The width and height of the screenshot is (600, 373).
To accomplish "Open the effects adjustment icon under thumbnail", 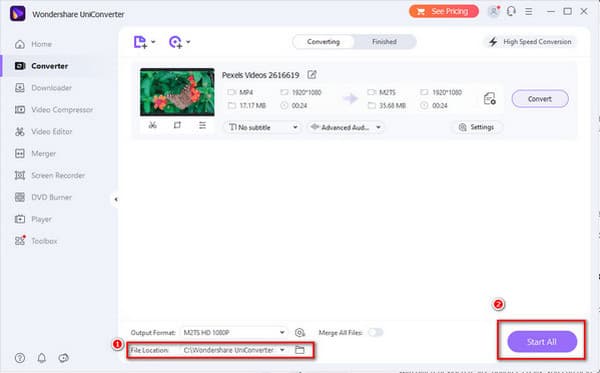I will (x=202, y=125).
